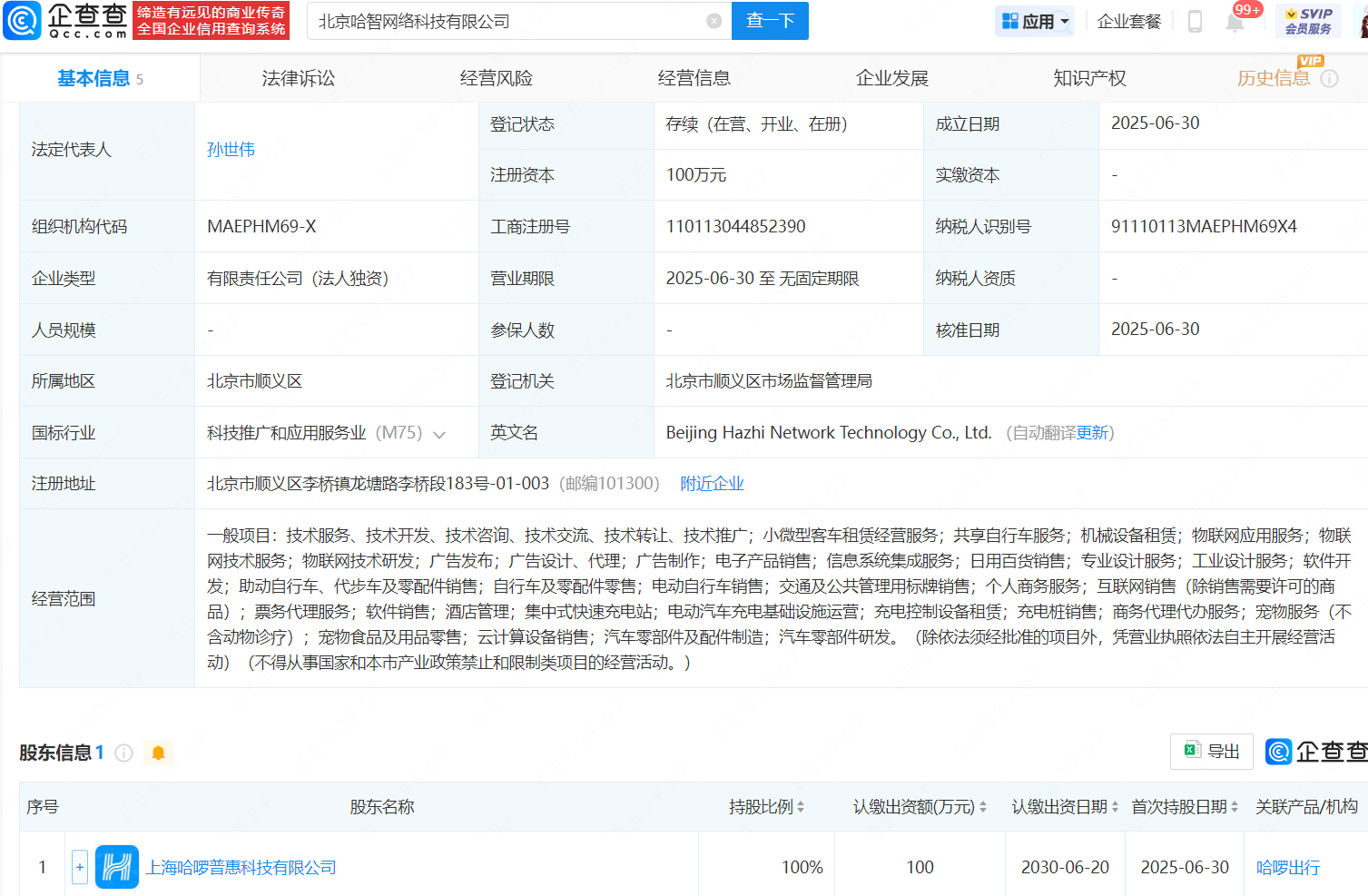Screen dimensions: 1368x896
Task: Click the 100万元 registered capital value
Action: pos(696,175)
